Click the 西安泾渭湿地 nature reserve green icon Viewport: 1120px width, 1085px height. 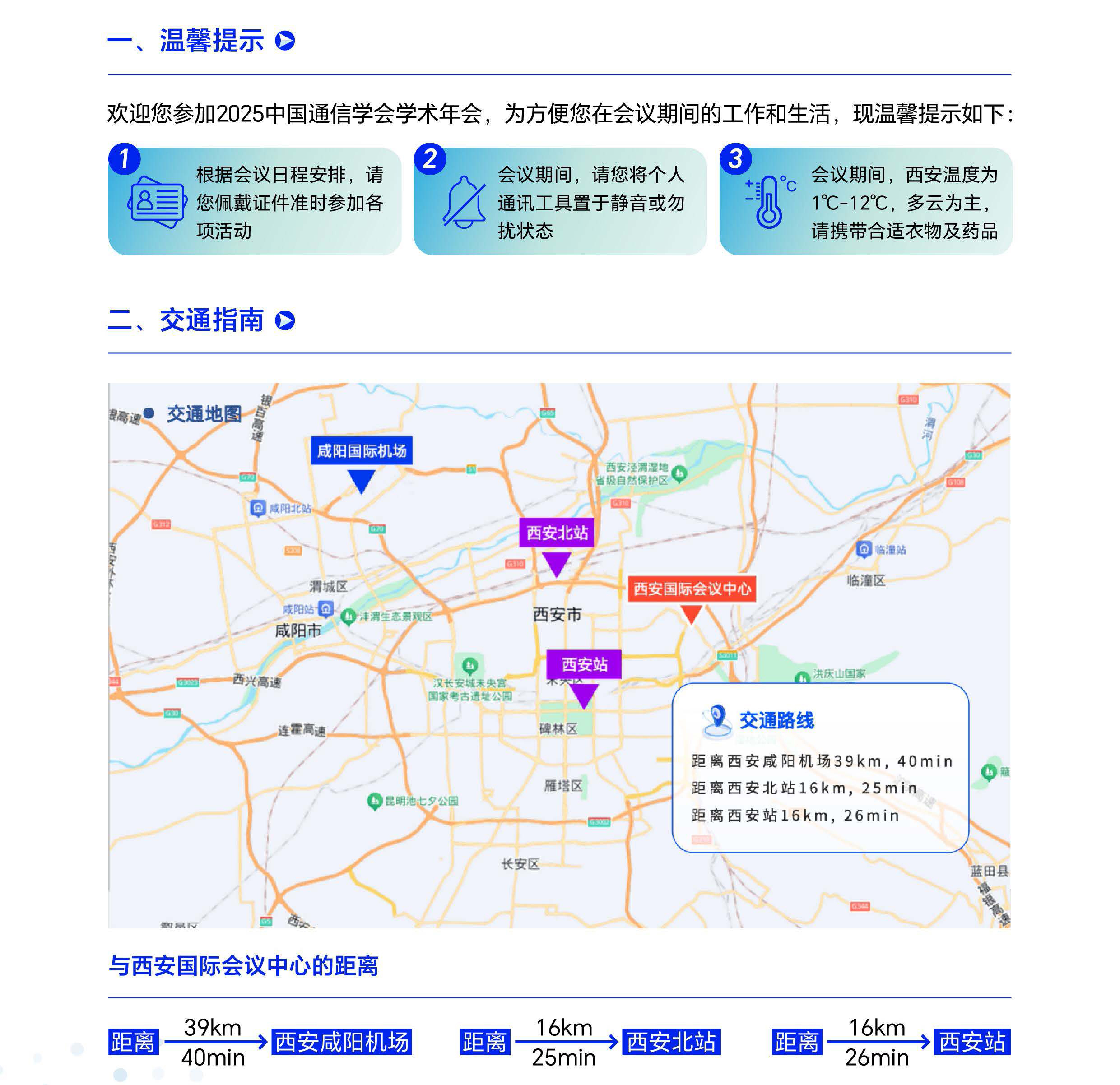[x=679, y=473]
